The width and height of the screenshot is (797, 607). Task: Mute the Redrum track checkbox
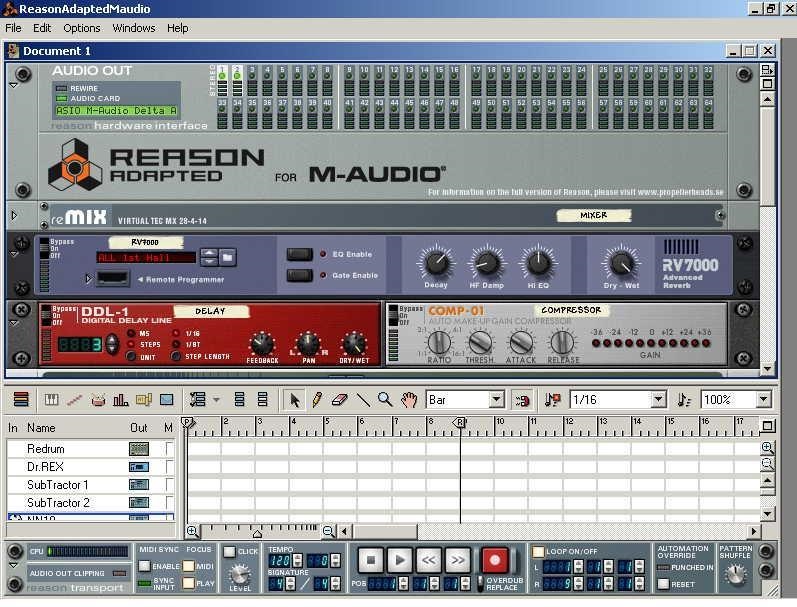[x=169, y=449]
